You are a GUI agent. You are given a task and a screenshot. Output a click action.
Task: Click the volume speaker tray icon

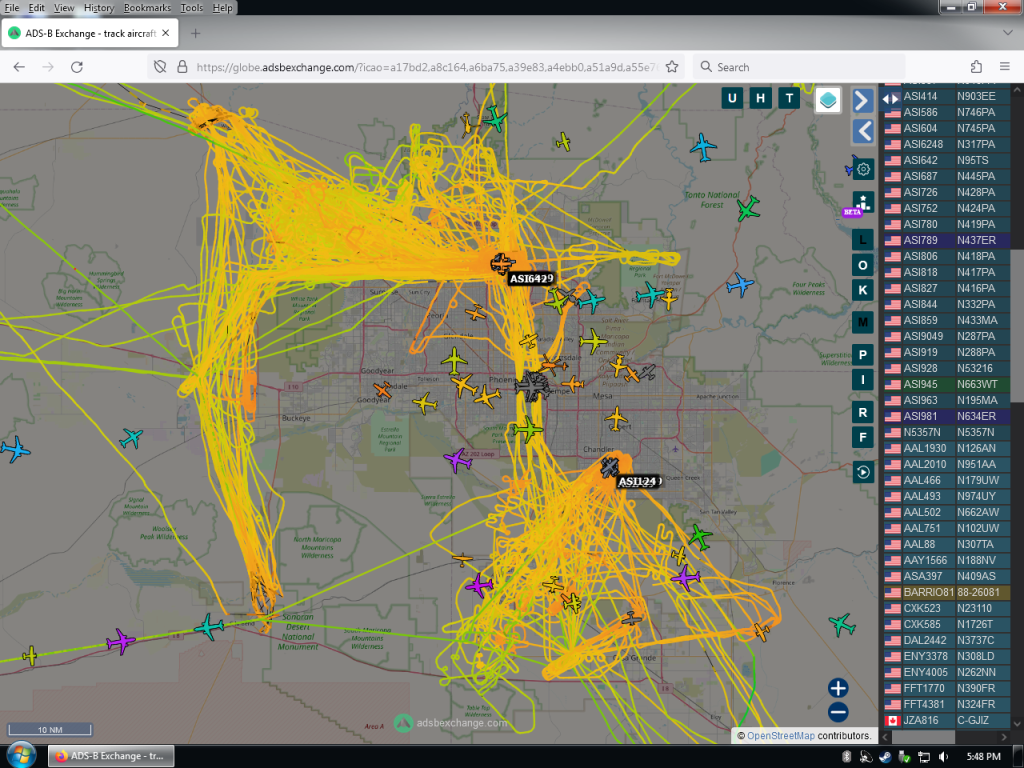pyautogui.click(x=943, y=756)
